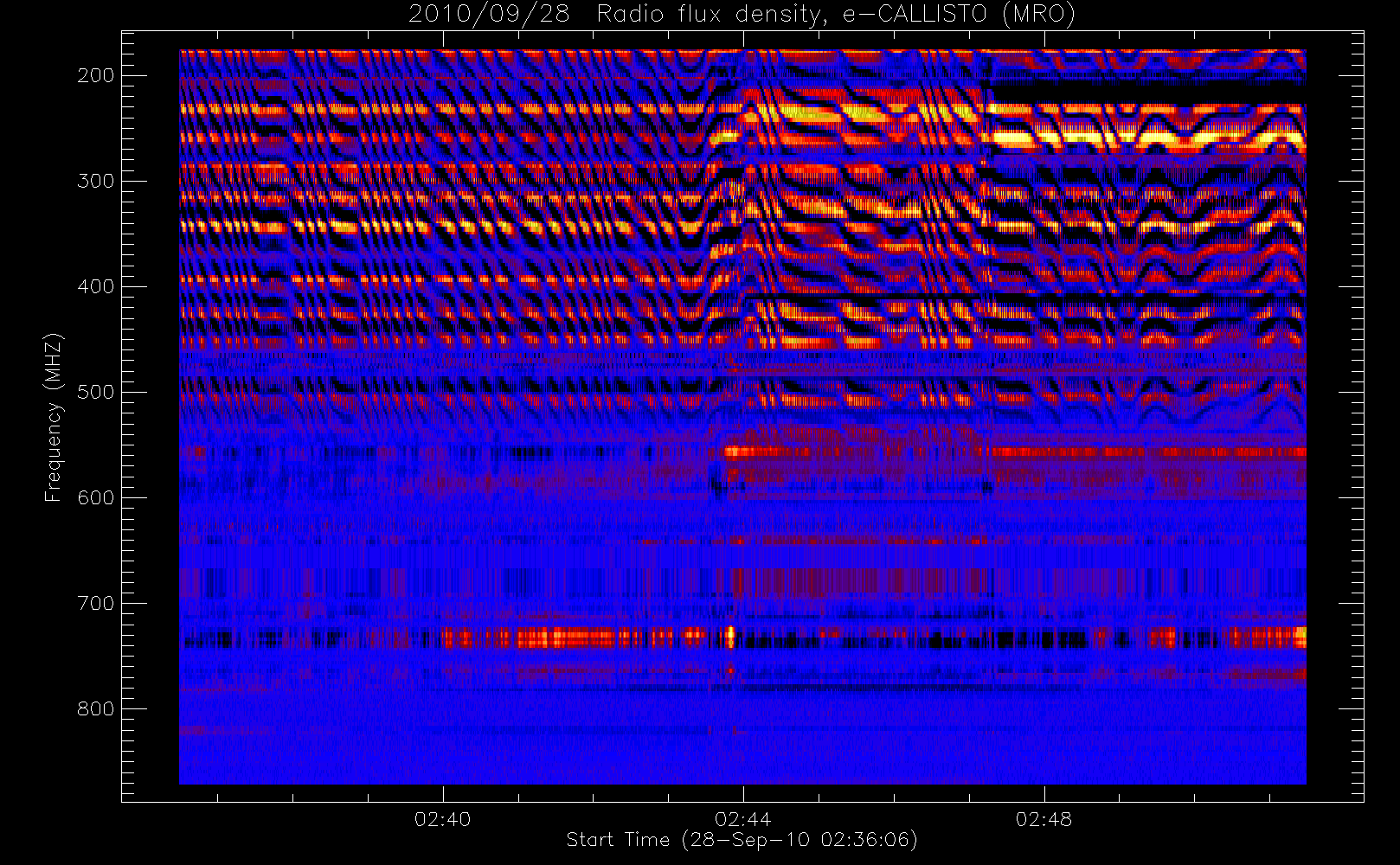Click the 300 frequency tick label

(x=96, y=181)
